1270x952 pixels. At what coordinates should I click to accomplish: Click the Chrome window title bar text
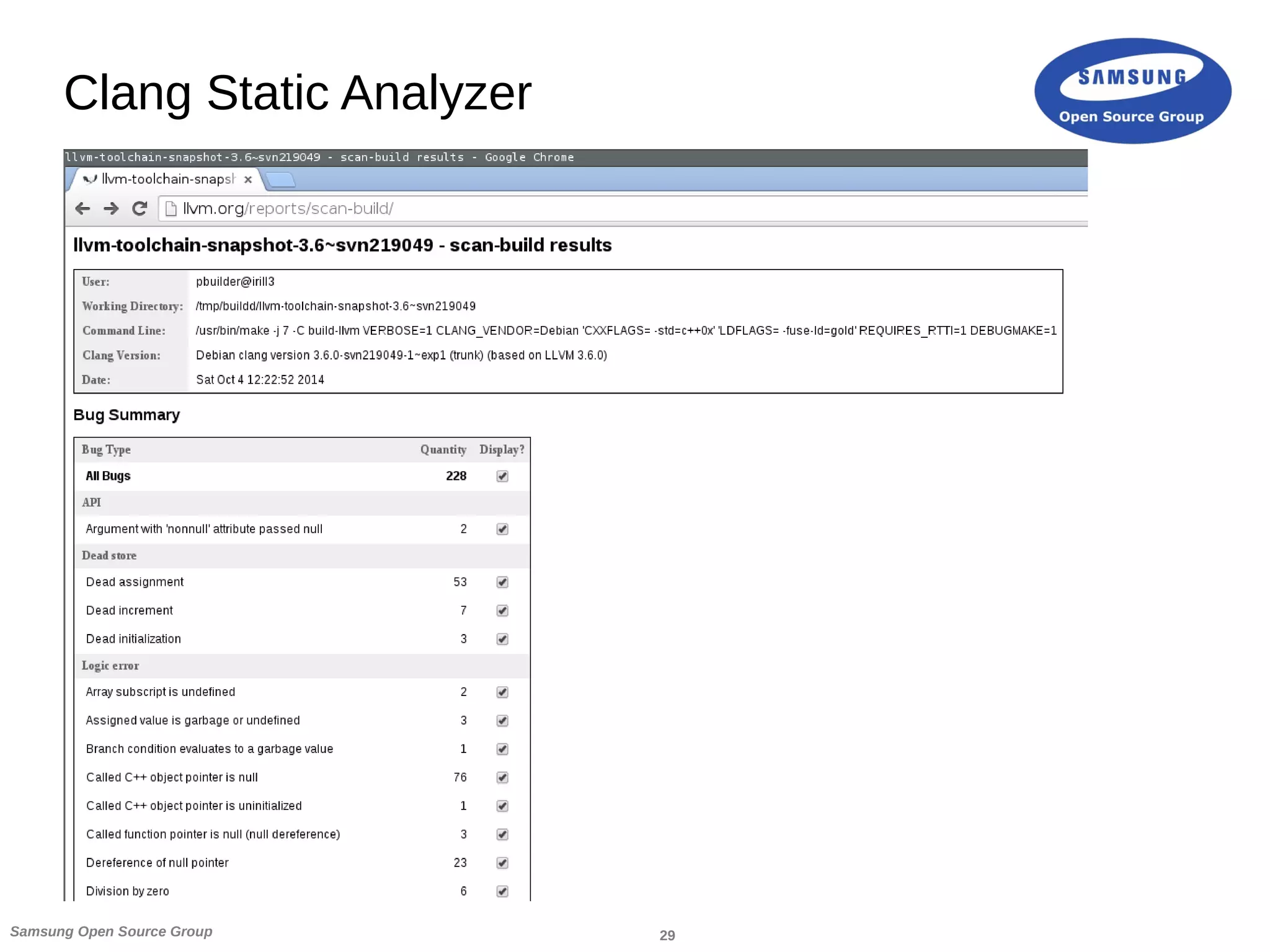pyautogui.click(x=320, y=157)
